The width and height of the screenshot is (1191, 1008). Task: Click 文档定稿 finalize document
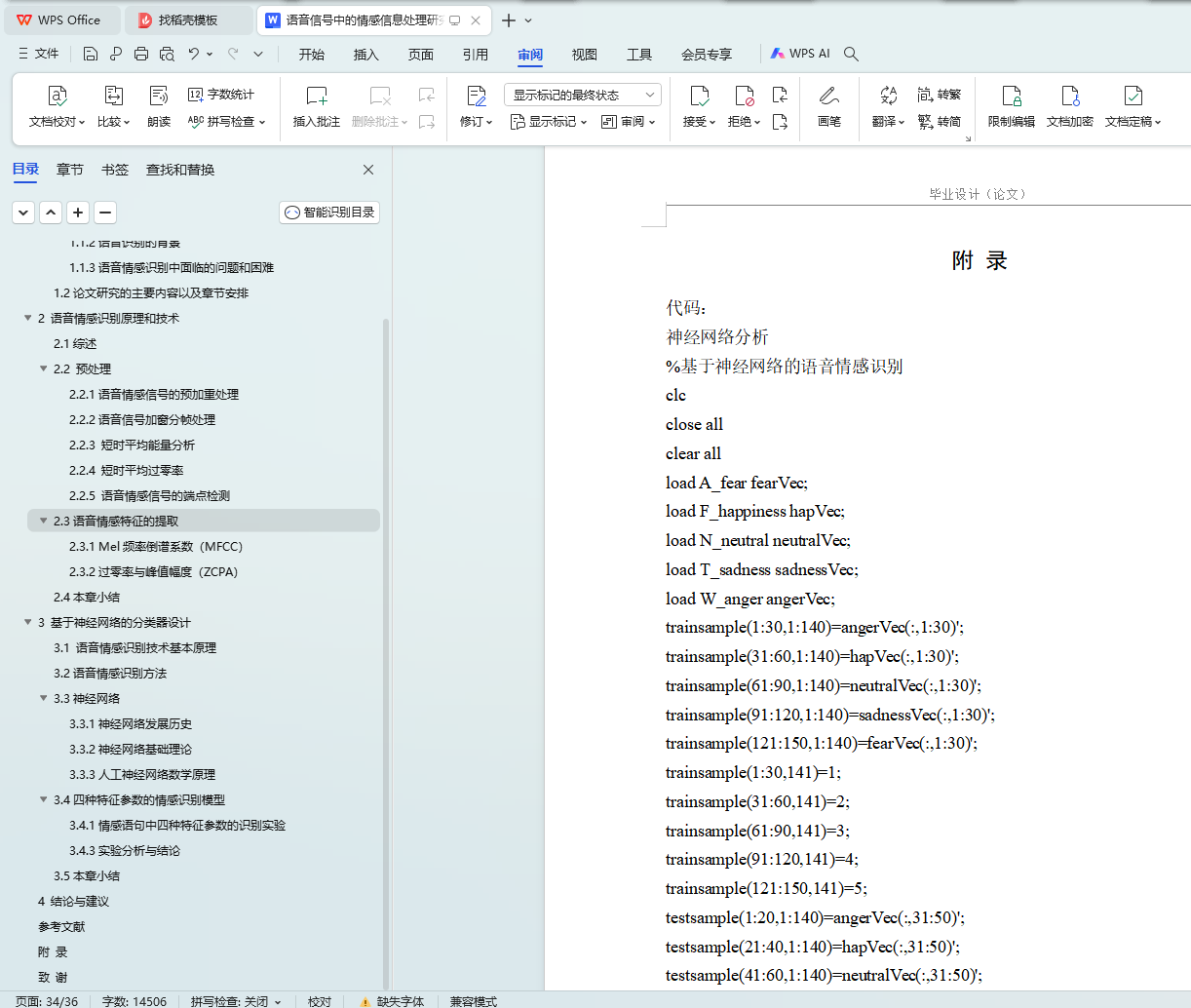pyautogui.click(x=1133, y=107)
